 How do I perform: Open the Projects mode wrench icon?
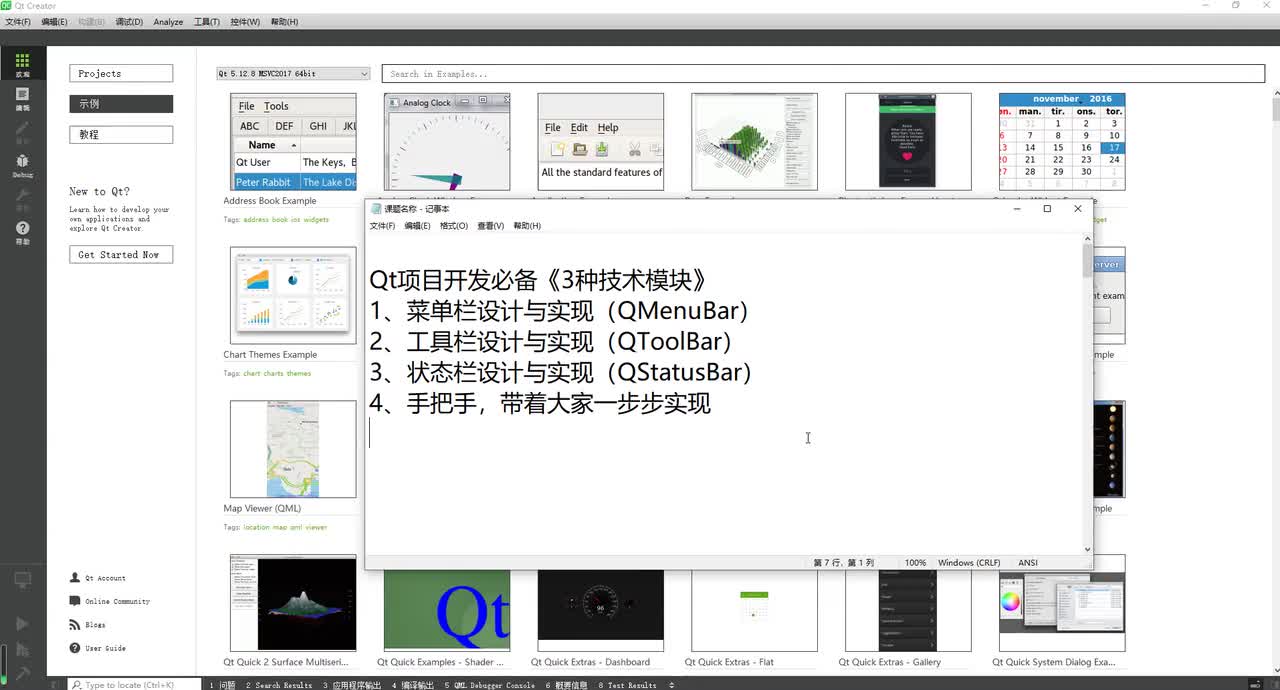coord(22,195)
